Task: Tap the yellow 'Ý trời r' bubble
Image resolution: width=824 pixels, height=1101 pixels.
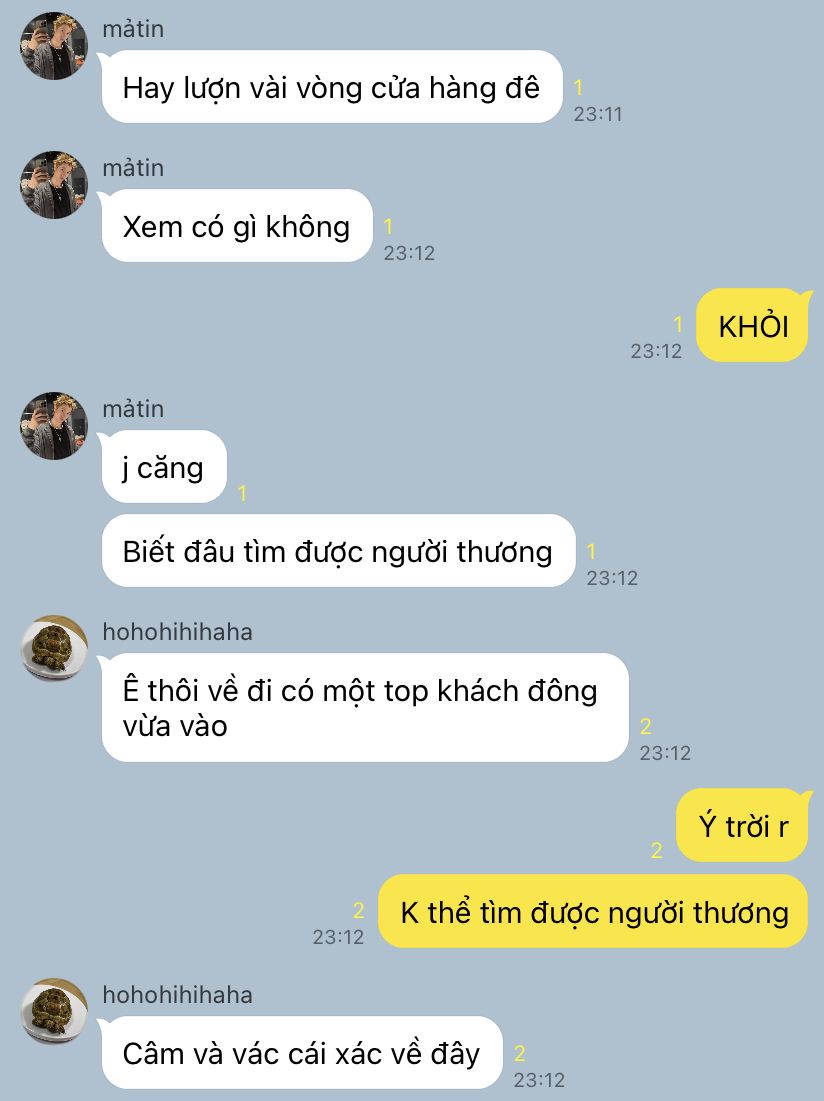Action: pos(743,826)
